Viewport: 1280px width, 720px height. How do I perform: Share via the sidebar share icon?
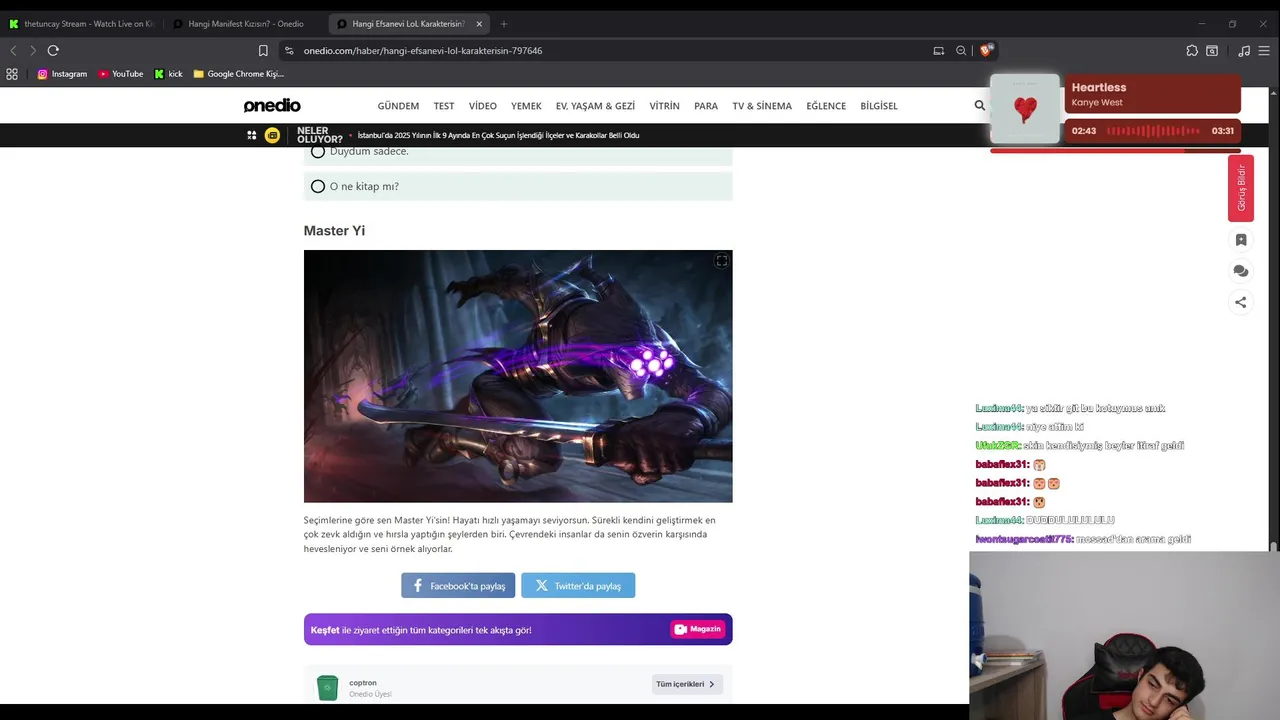[1241, 302]
